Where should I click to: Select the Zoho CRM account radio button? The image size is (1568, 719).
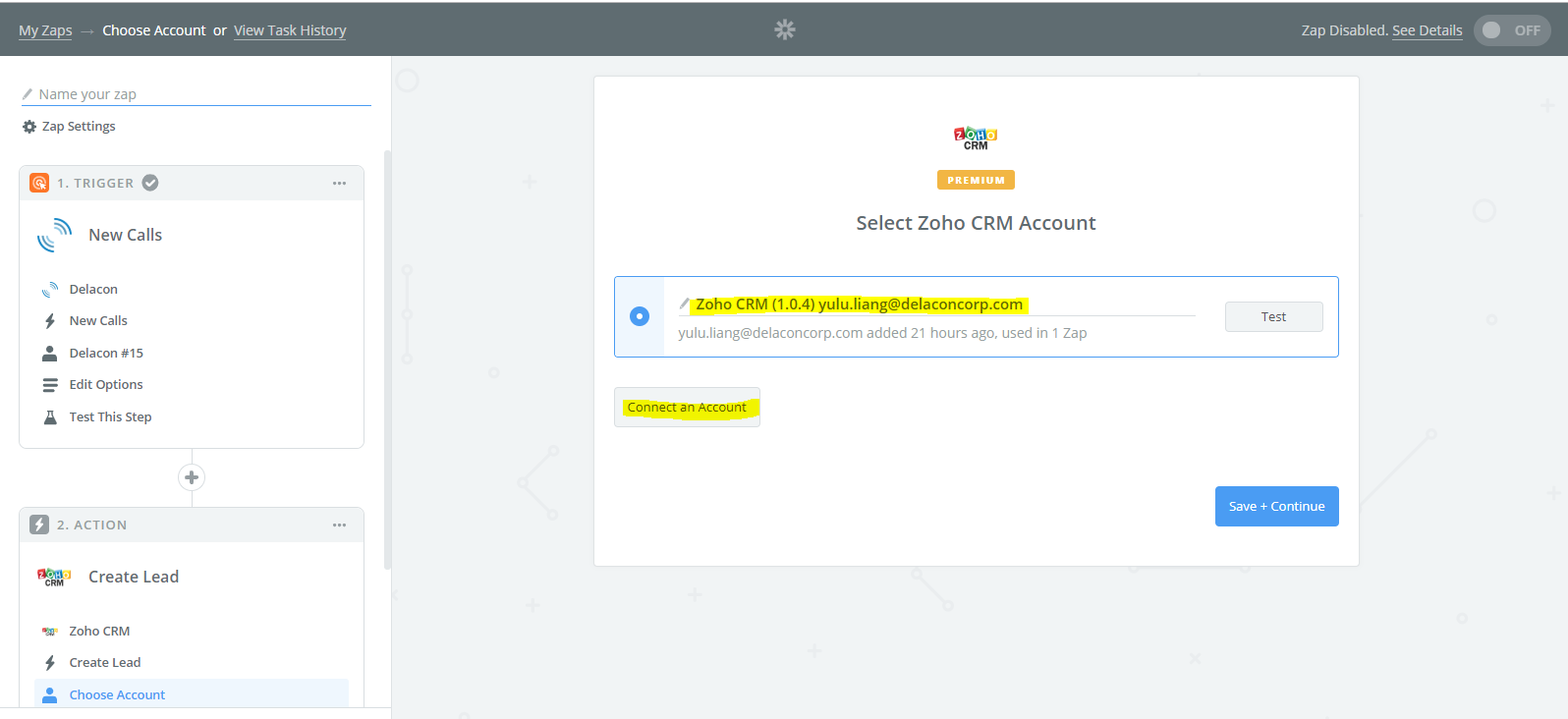[x=640, y=316]
